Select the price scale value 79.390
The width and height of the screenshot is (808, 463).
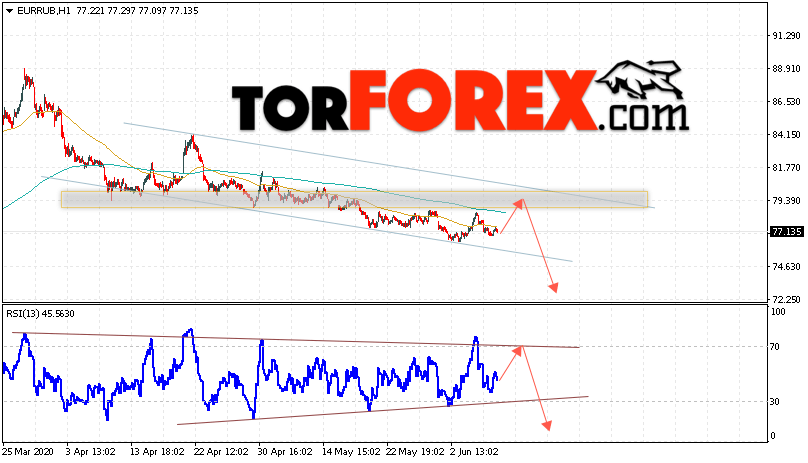click(x=786, y=201)
